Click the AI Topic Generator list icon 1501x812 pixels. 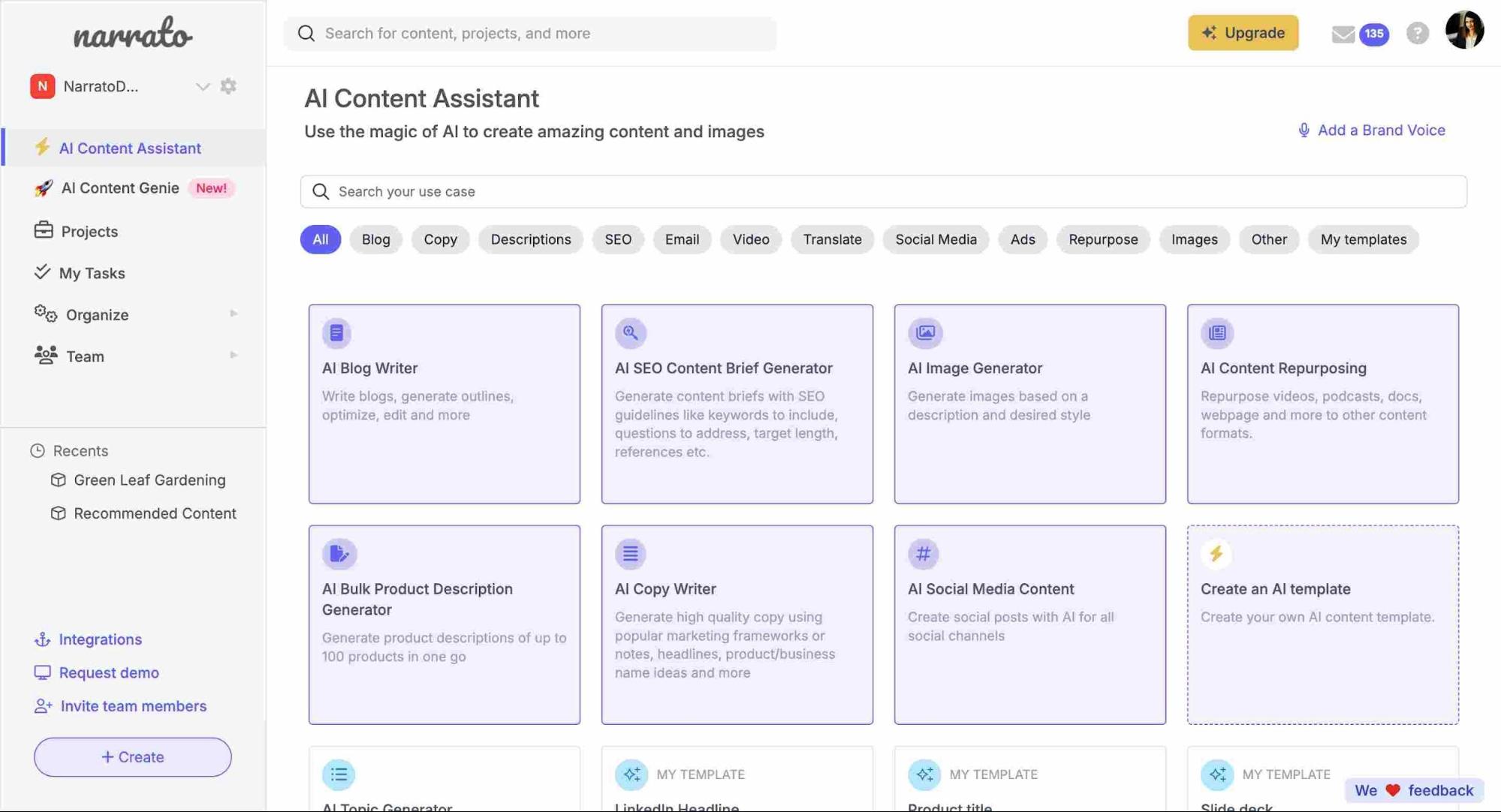[339, 774]
